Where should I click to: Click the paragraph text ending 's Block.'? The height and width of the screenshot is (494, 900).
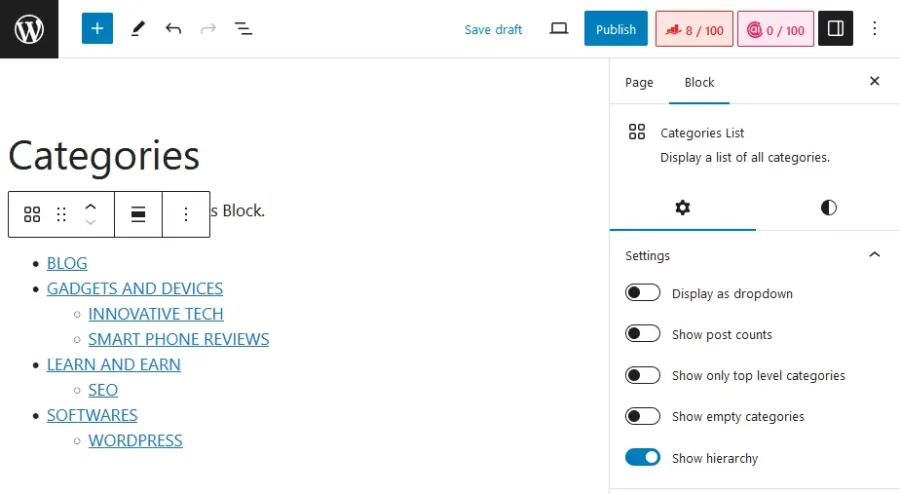[238, 211]
